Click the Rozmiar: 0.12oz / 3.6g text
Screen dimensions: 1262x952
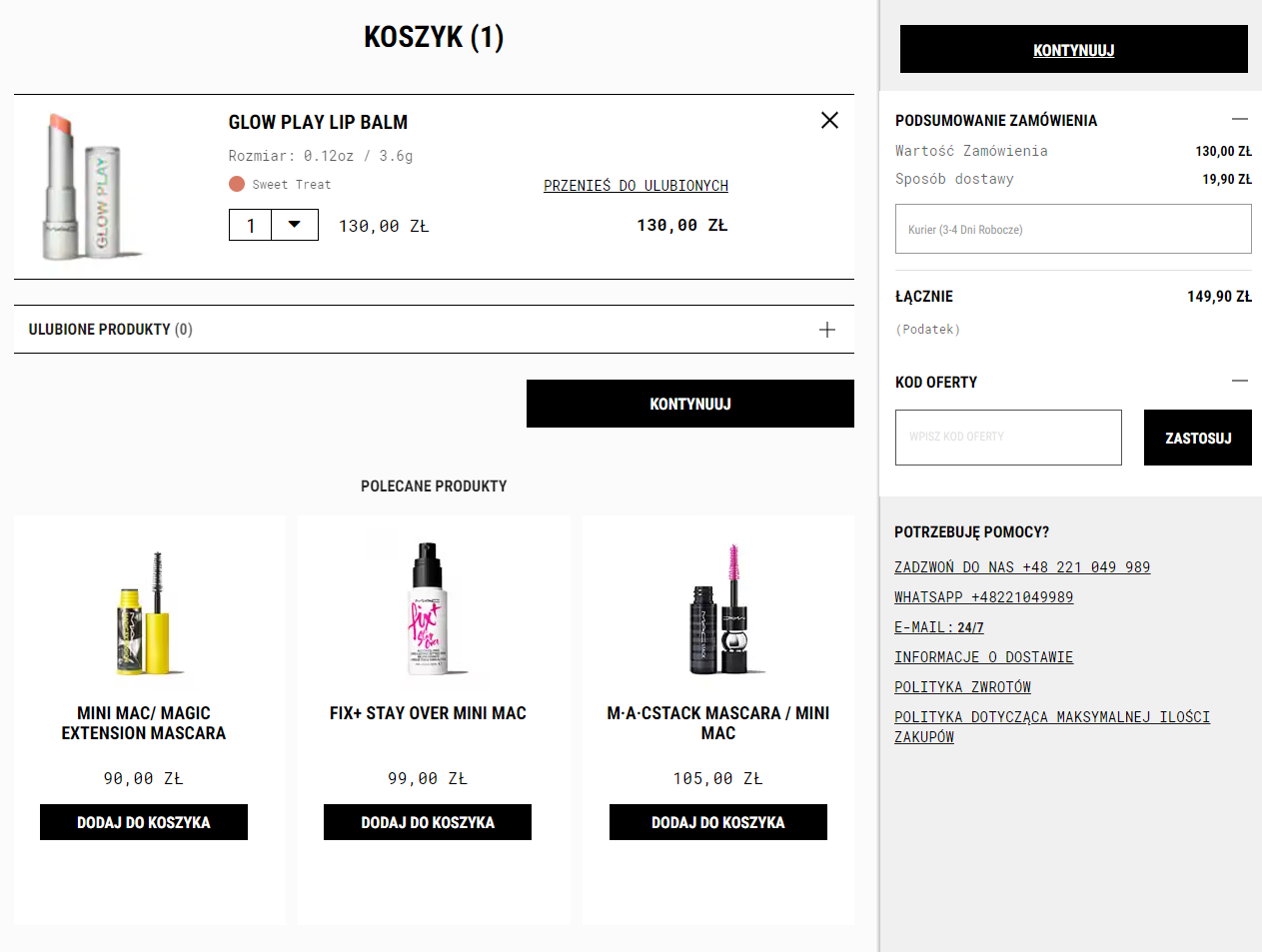point(321,156)
